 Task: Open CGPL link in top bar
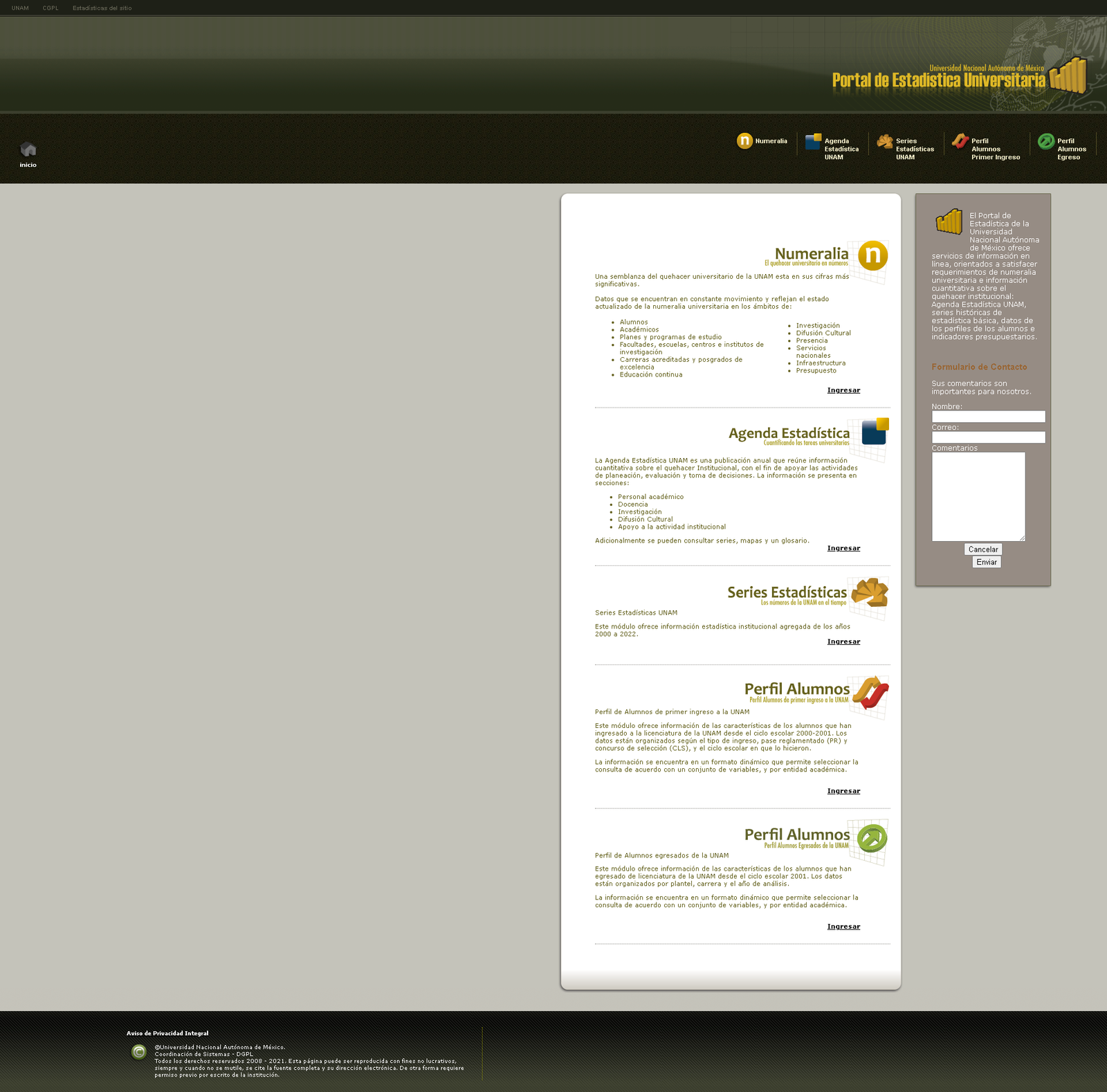pos(51,8)
